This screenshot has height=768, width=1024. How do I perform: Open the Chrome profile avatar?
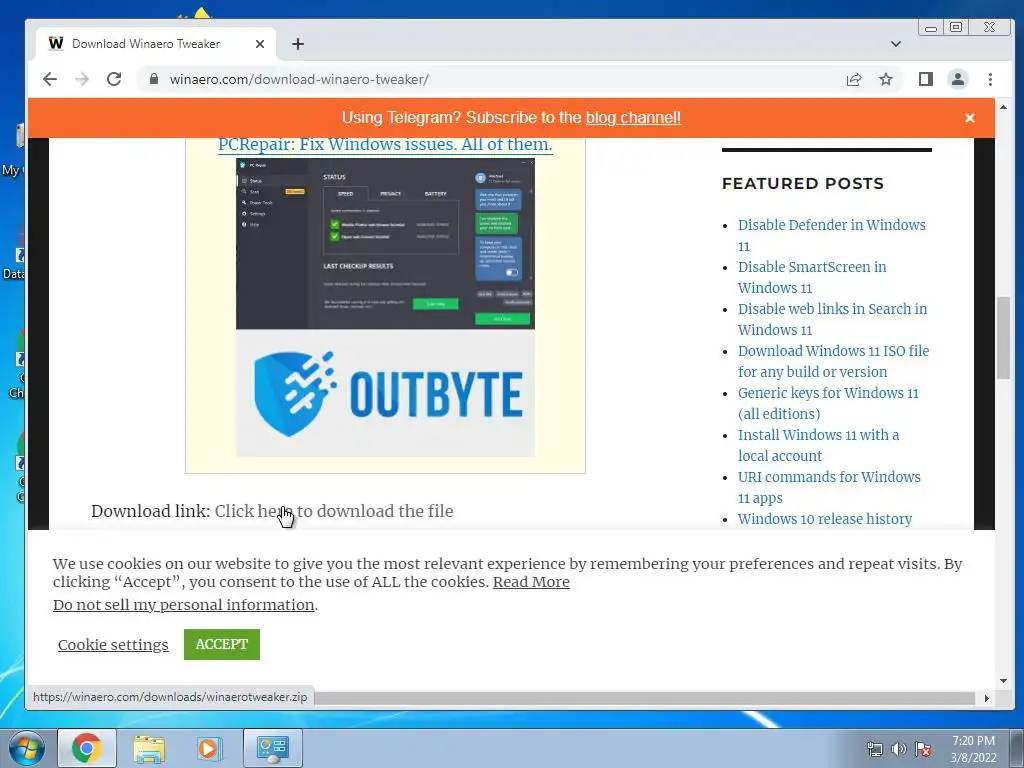click(957, 79)
